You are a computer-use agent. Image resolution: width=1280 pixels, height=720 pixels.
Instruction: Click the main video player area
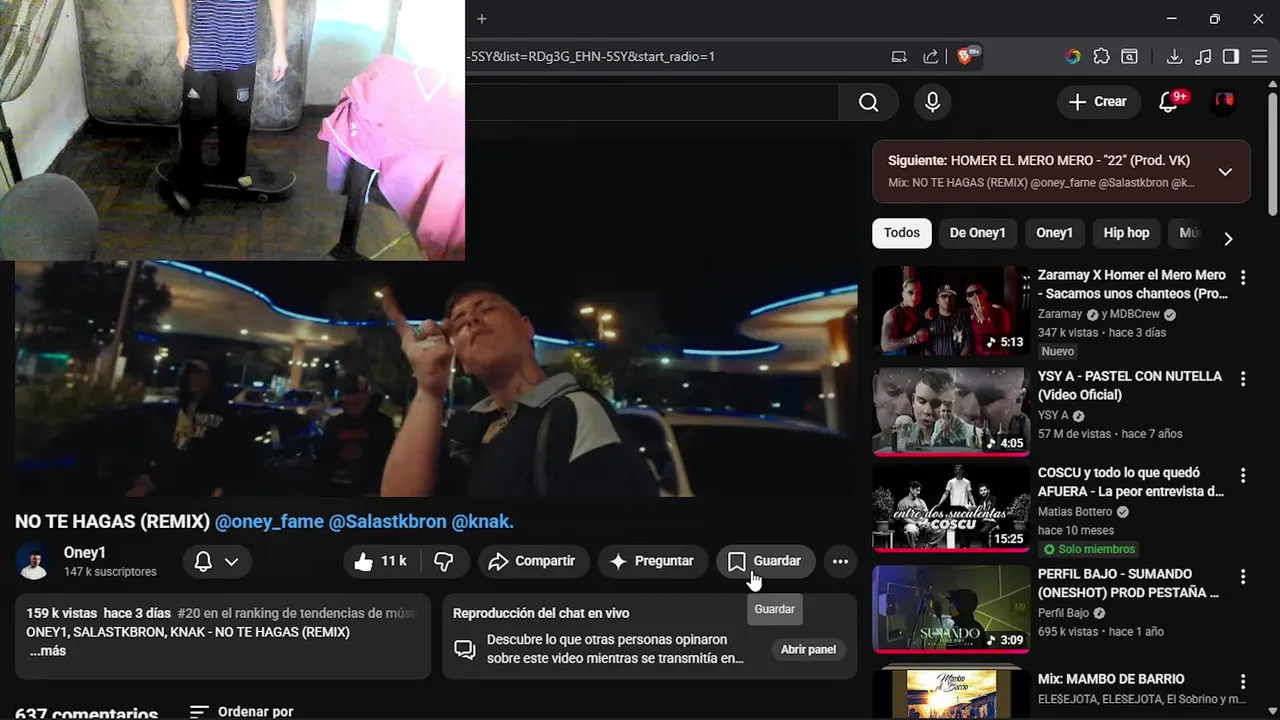click(x=436, y=378)
